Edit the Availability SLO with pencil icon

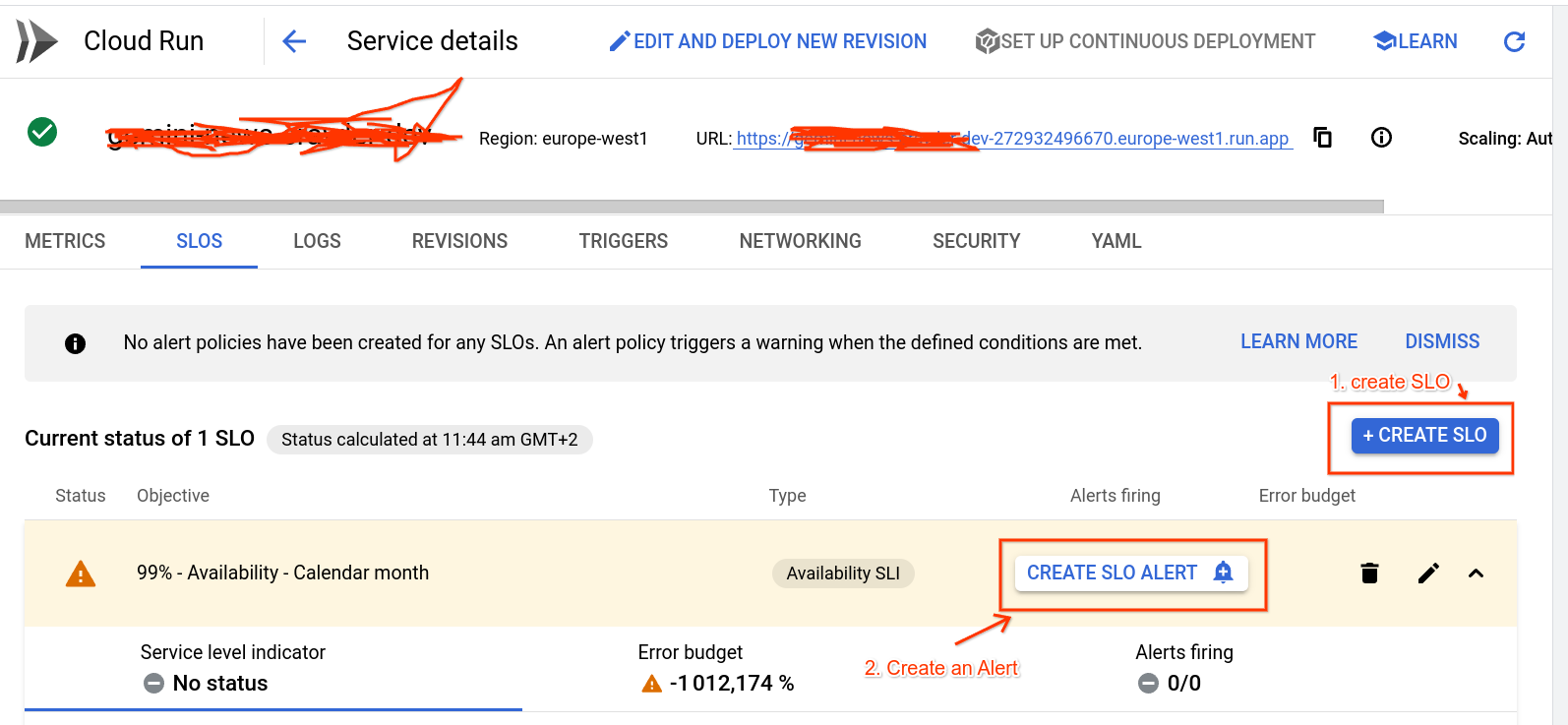[x=1428, y=574]
